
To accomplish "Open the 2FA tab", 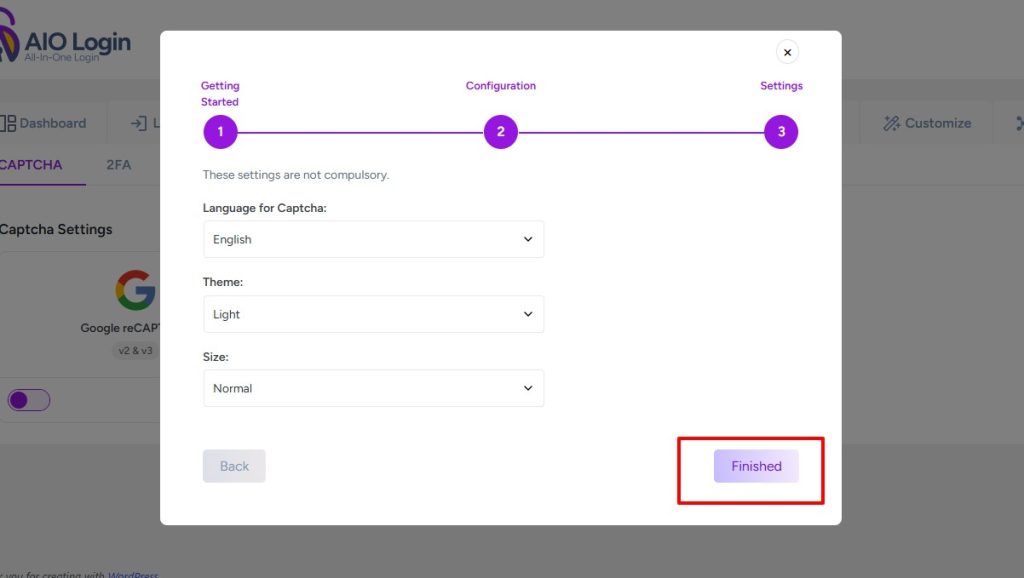I will (x=118, y=165).
